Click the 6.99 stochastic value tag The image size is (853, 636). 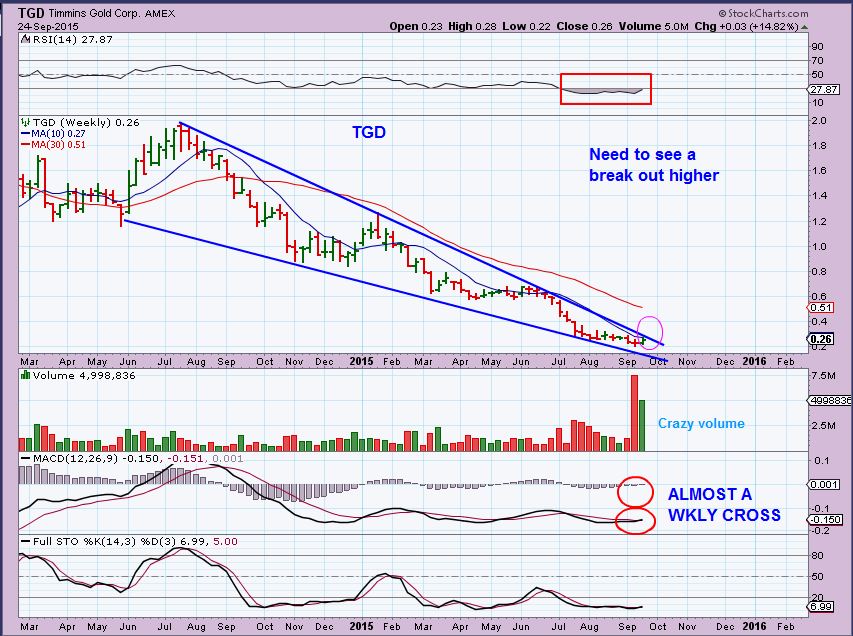pos(821,606)
